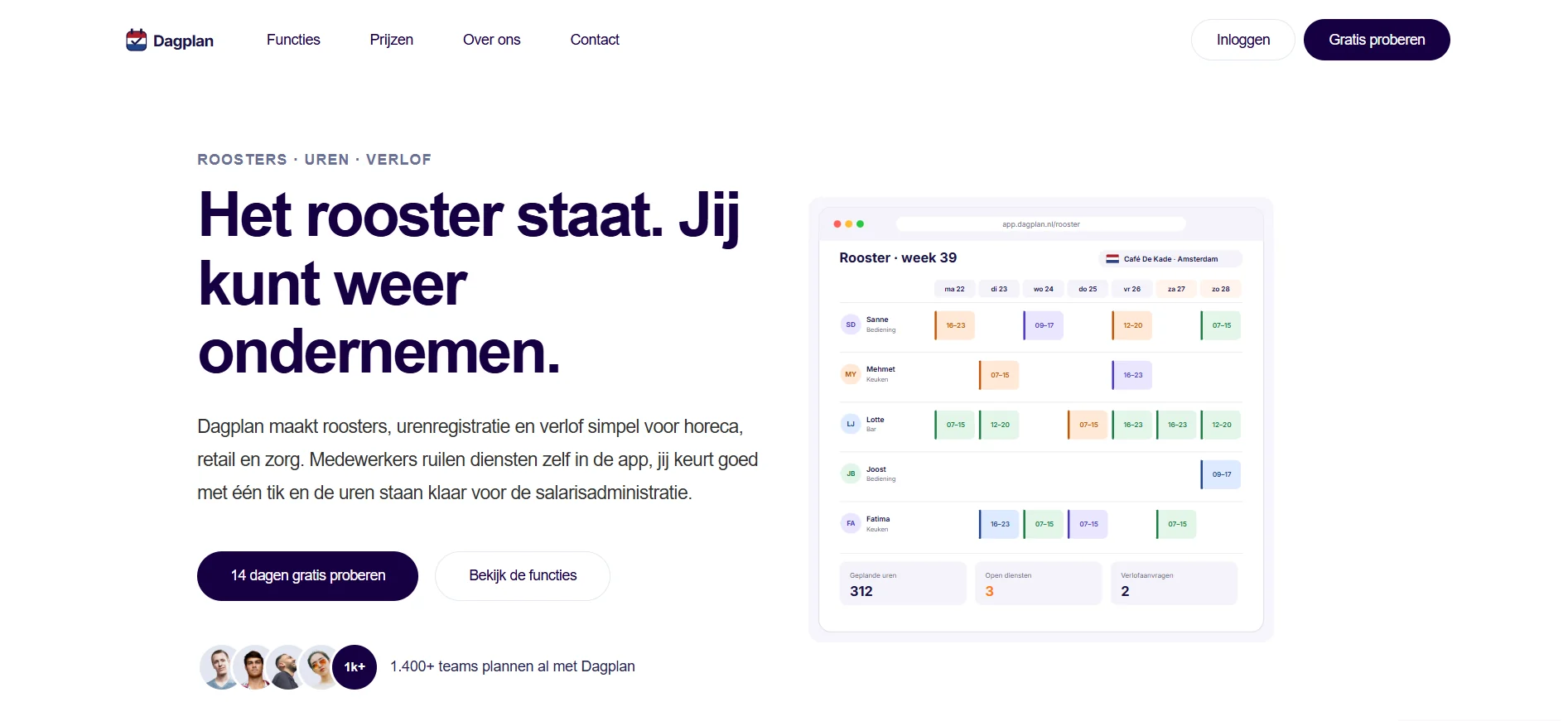Viewport: 1568px width, 721px height.
Task: Click the 1k+ badge next to avatars
Action: click(355, 667)
